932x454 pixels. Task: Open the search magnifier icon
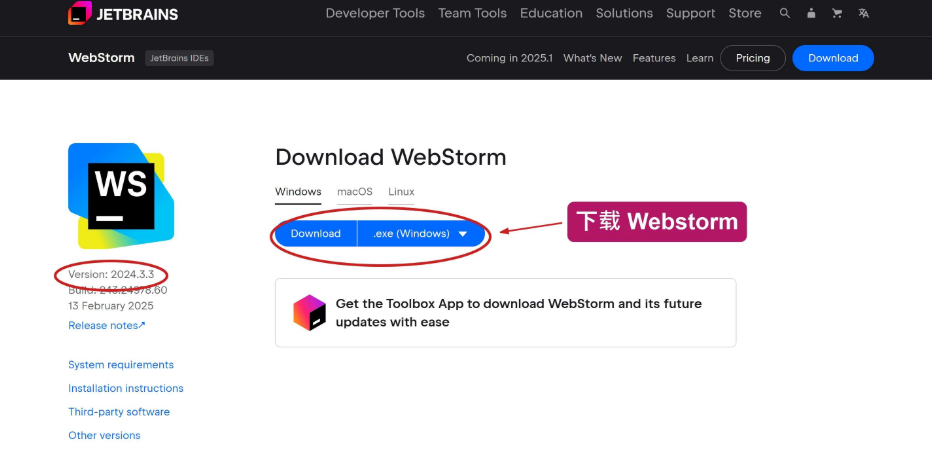point(785,13)
